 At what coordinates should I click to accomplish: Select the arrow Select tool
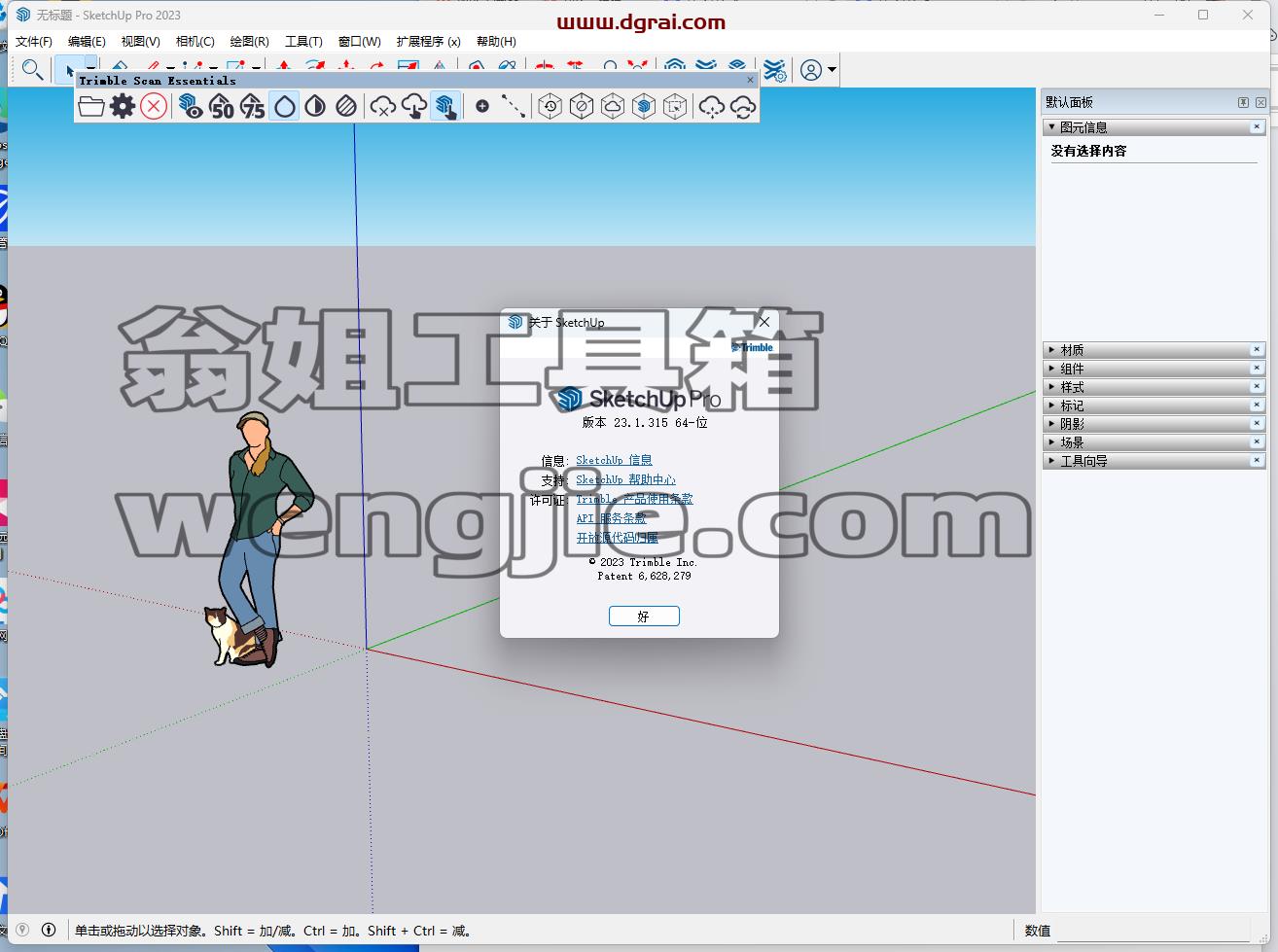[69, 69]
